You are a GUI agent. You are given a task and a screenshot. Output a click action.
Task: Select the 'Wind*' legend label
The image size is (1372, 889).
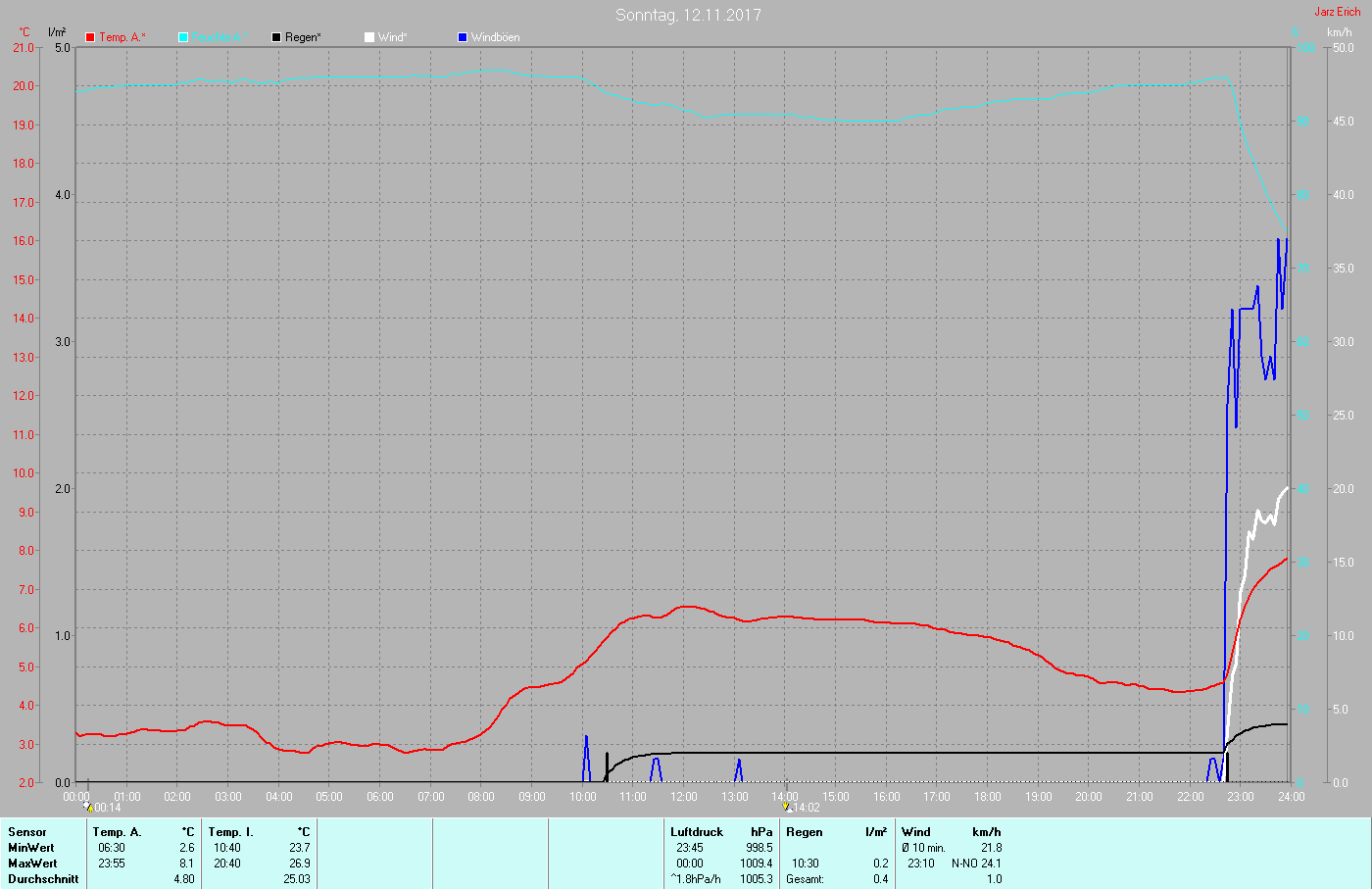coord(393,37)
